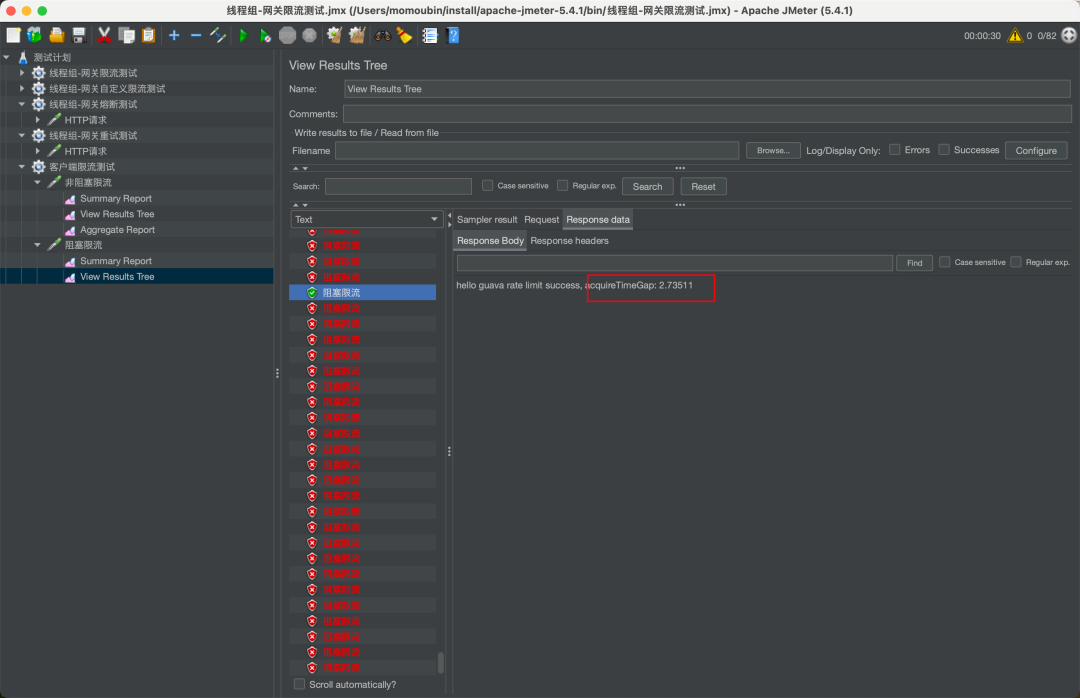The width and height of the screenshot is (1080, 698).
Task: Collapse 线程组-网关熔断测试 tree node
Action: (22, 104)
